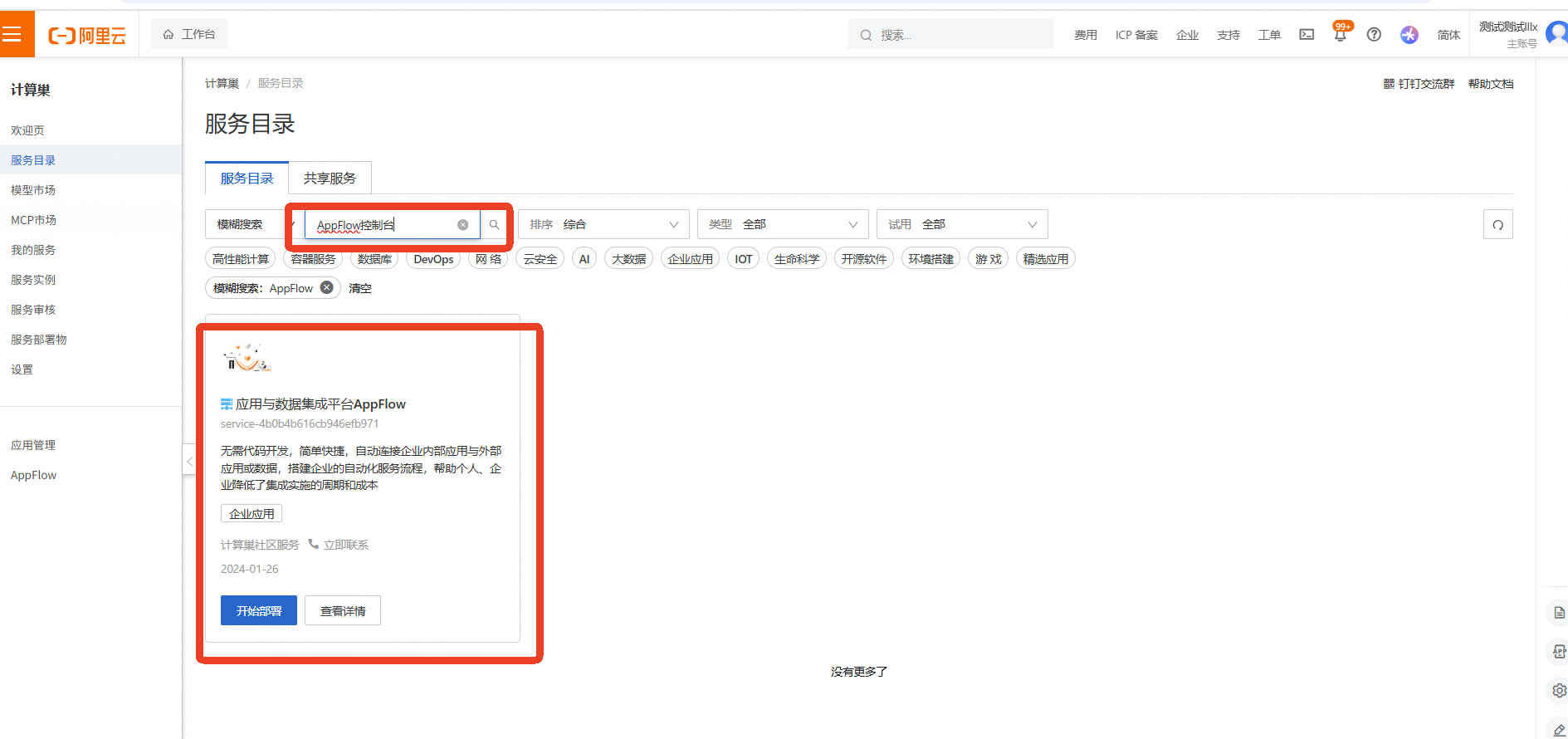Open the notifications bell

tap(1341, 35)
